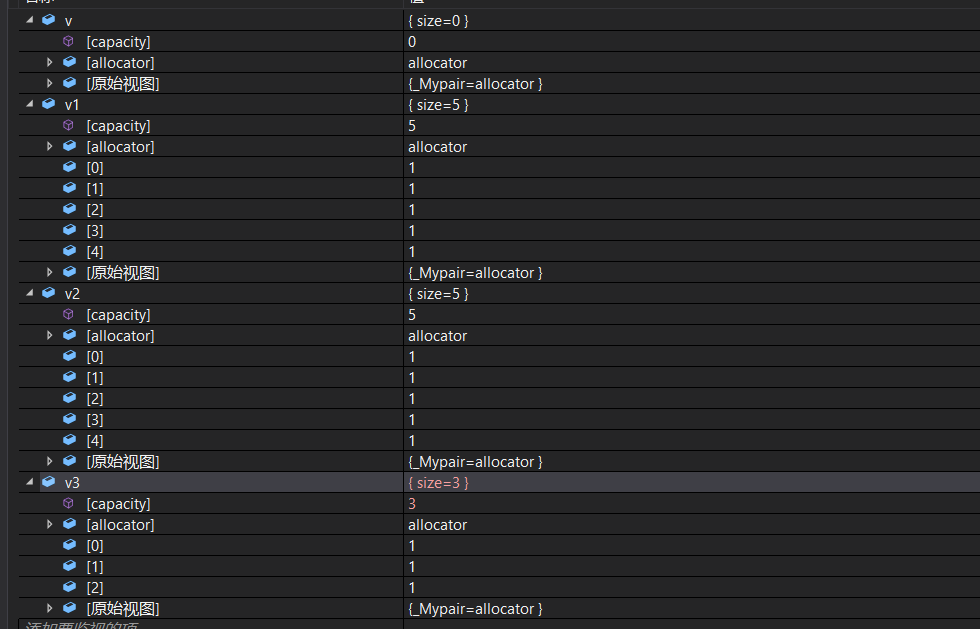Click the purple capacity icon under v3
980x629 pixels.
click(69, 503)
